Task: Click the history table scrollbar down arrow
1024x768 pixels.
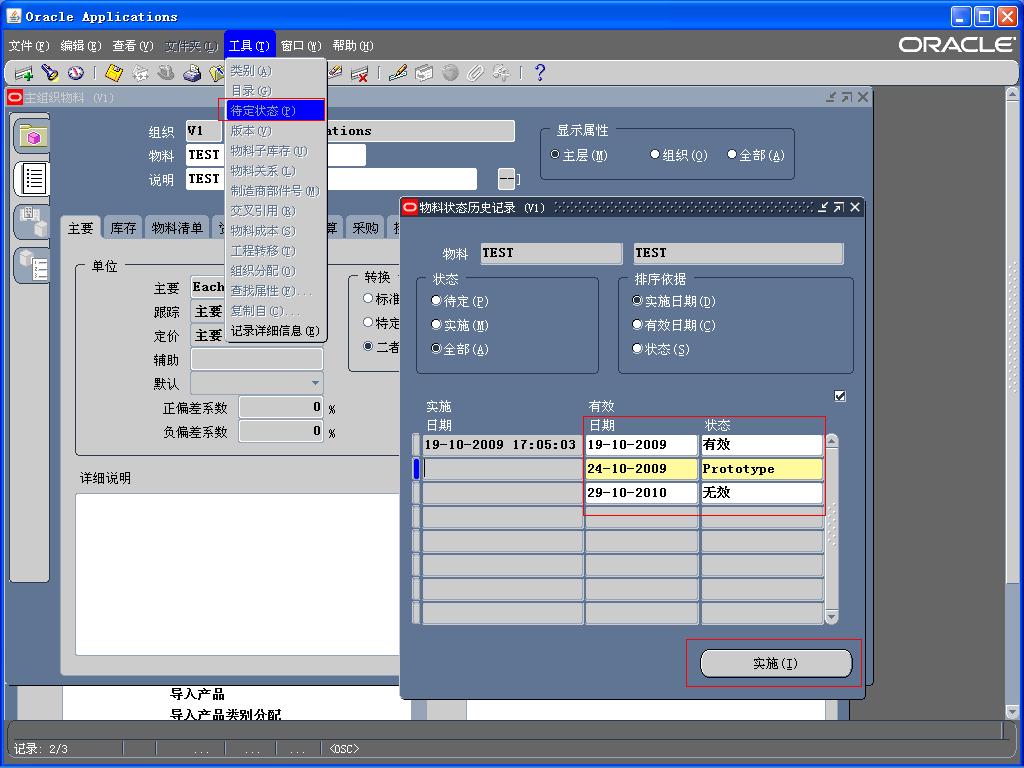Action: click(831, 616)
